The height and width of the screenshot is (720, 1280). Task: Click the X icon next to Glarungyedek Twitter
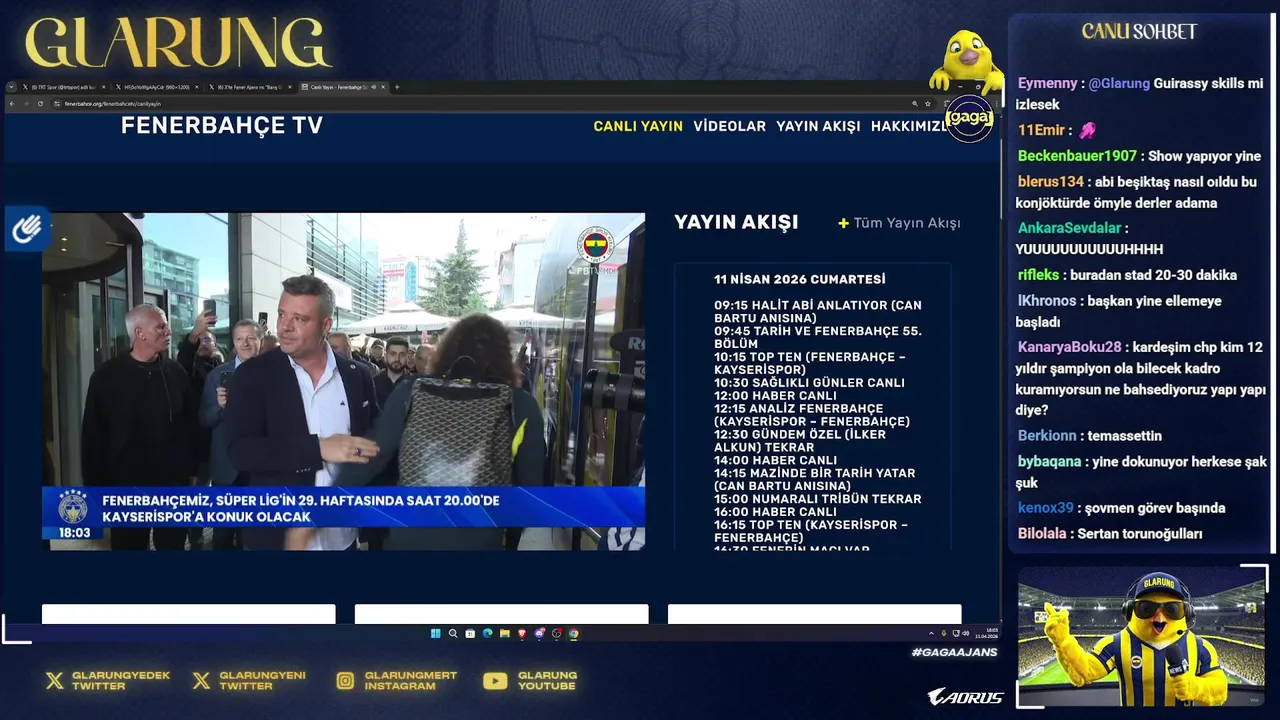tap(54, 681)
